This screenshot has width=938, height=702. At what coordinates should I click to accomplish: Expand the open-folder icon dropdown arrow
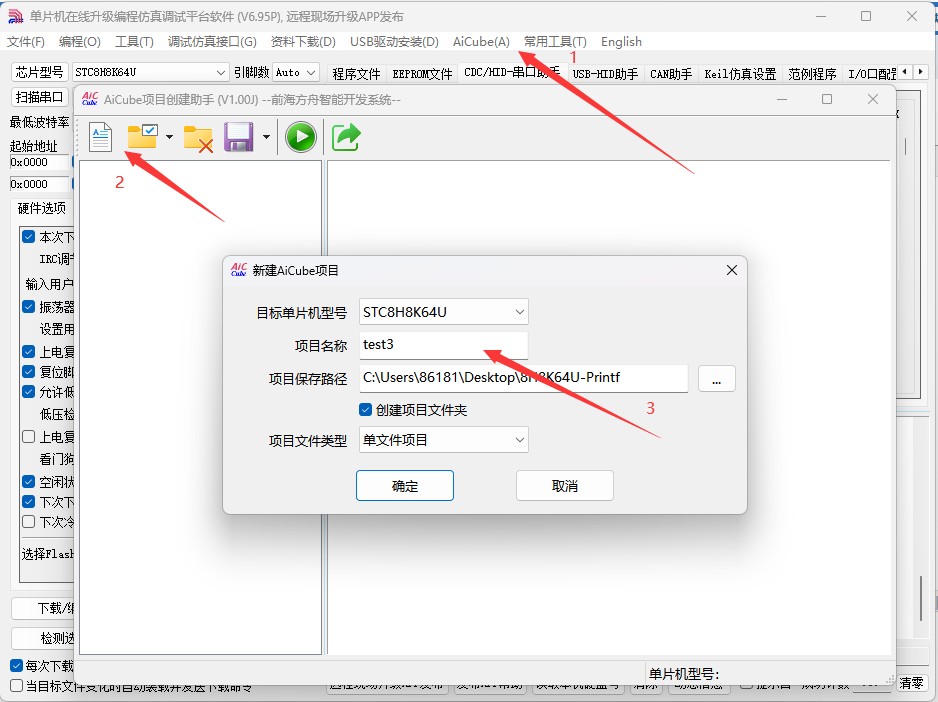[169, 137]
